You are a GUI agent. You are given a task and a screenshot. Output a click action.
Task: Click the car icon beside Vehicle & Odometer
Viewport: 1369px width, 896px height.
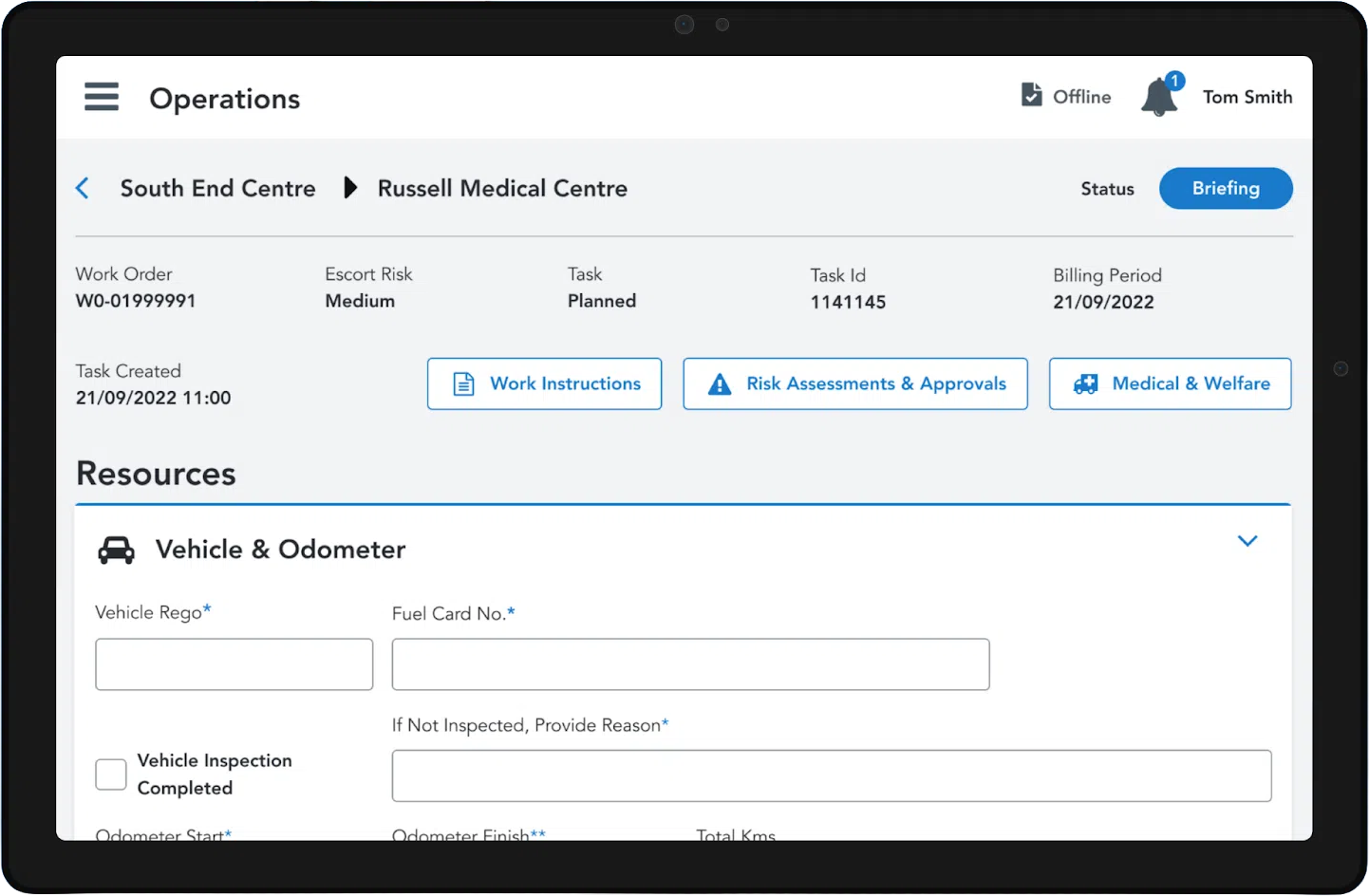(117, 550)
